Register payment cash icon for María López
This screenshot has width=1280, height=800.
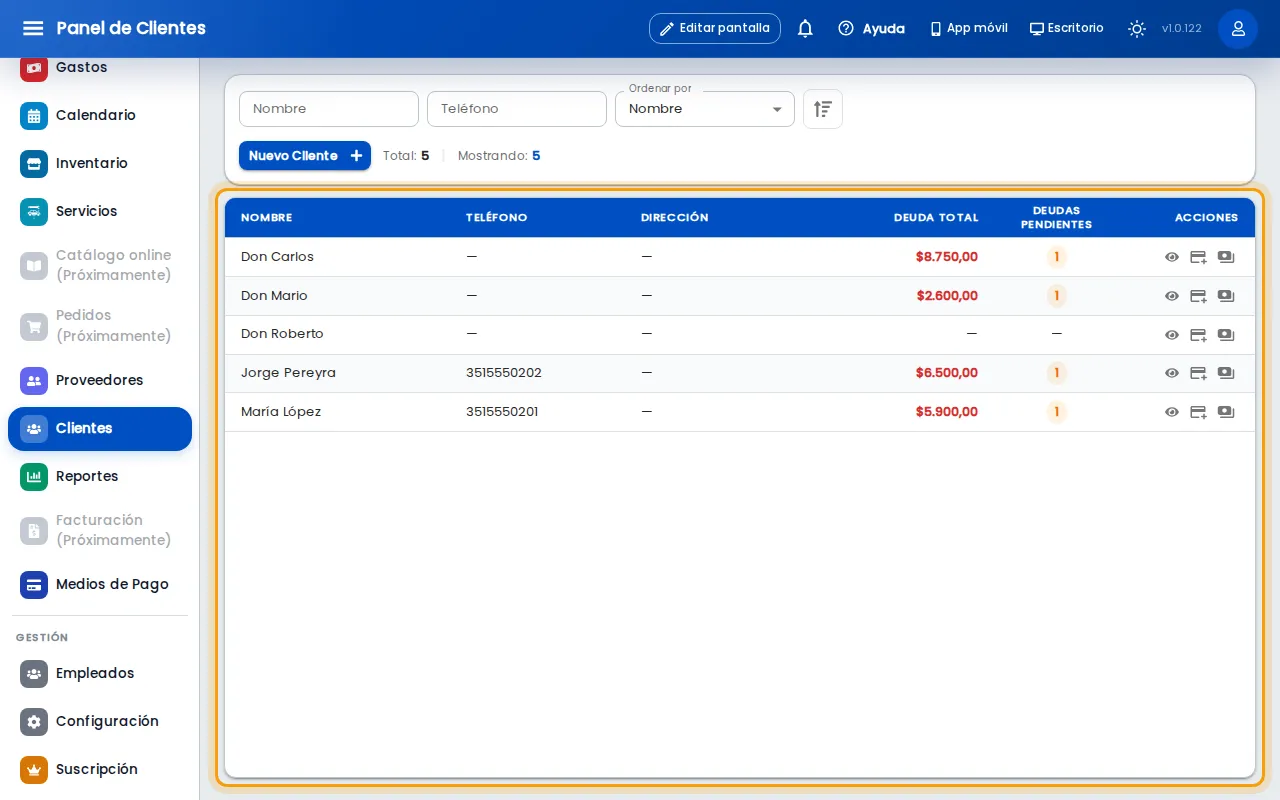click(x=1226, y=412)
